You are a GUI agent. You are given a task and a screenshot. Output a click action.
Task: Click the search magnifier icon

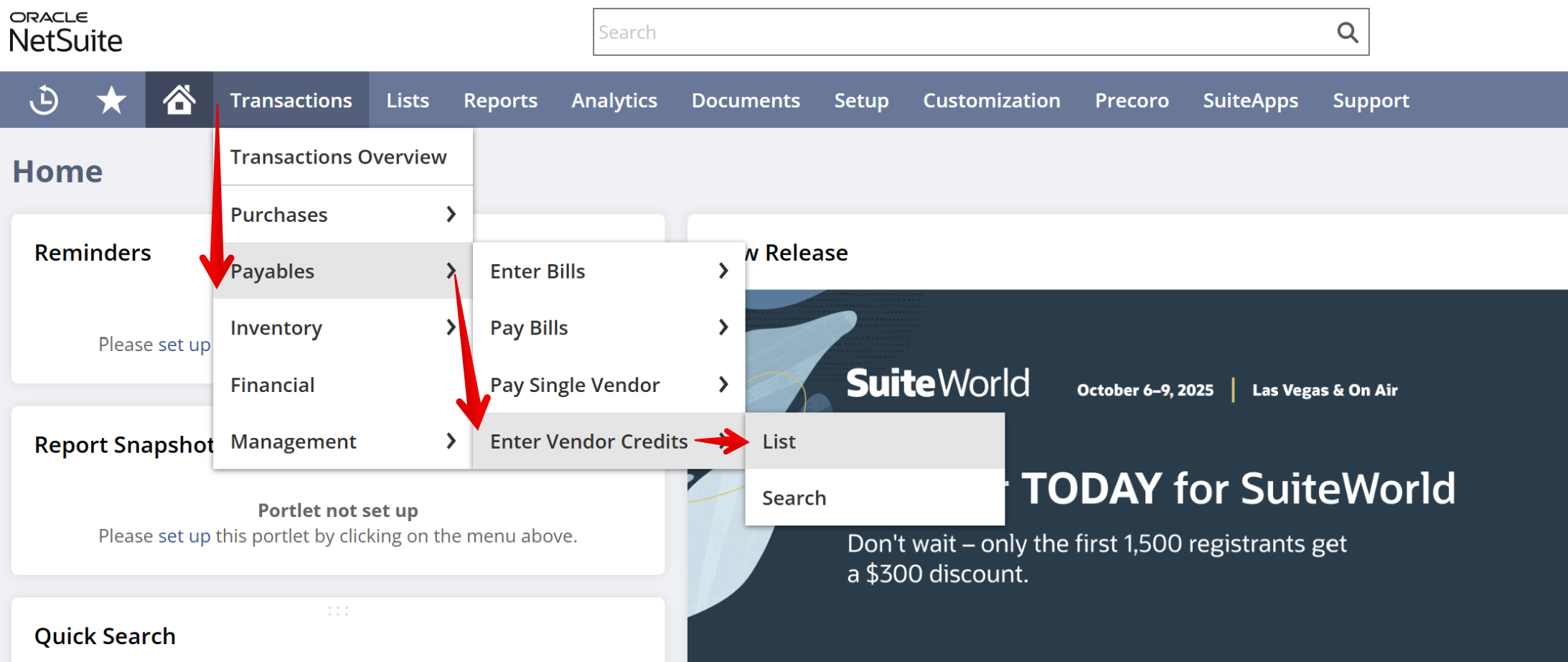(x=1347, y=32)
